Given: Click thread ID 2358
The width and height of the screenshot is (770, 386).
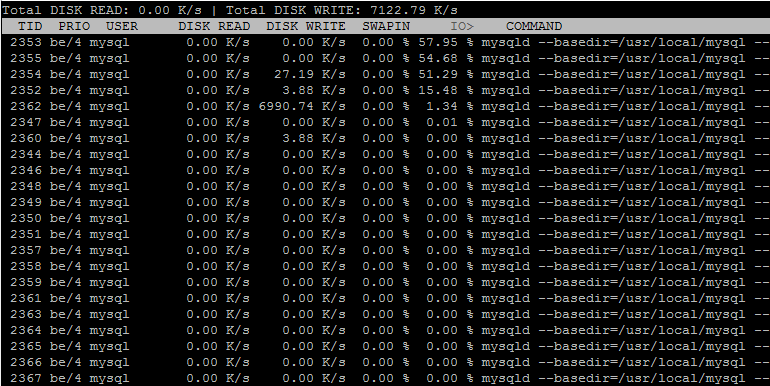Looking at the screenshot, I should [x=26, y=266].
